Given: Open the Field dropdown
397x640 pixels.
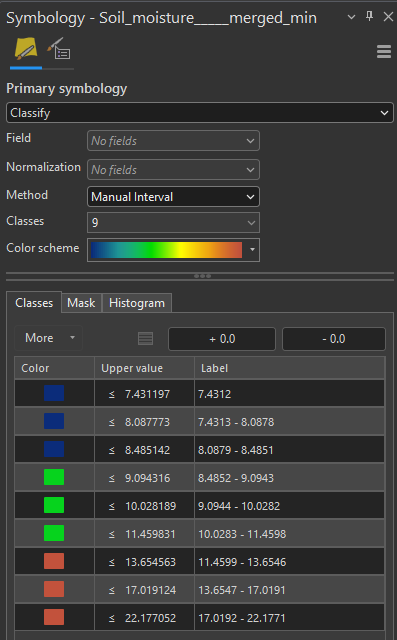Looking at the screenshot, I should pyautogui.click(x=173, y=141).
